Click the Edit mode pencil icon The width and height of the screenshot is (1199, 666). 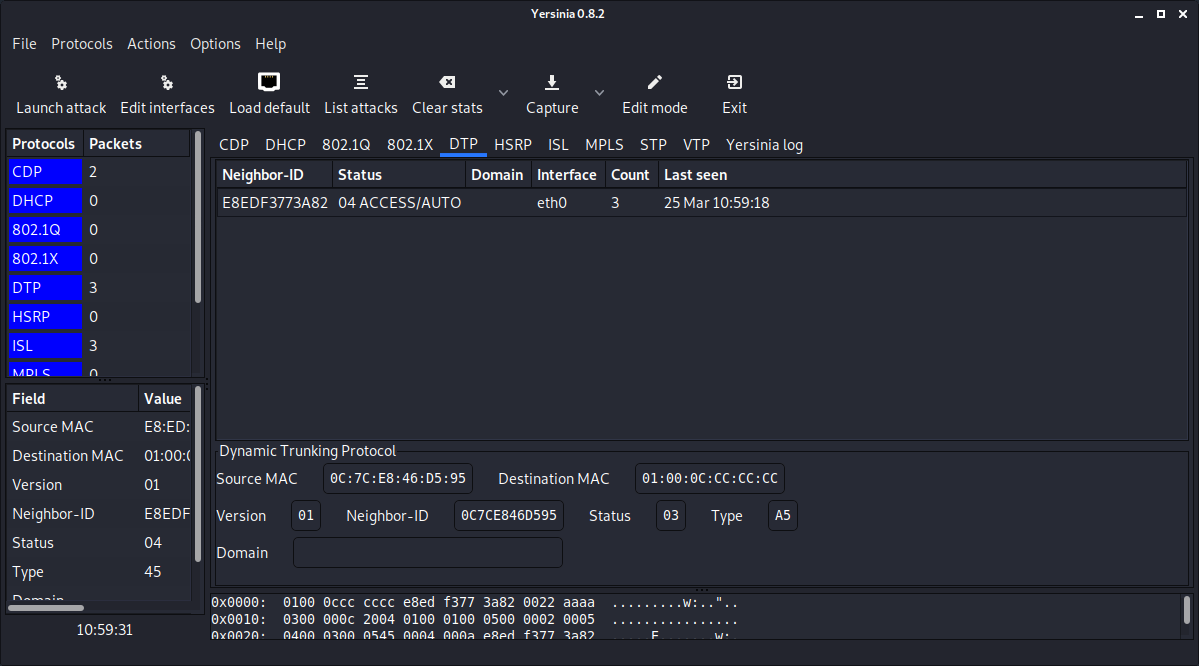click(x=655, y=82)
